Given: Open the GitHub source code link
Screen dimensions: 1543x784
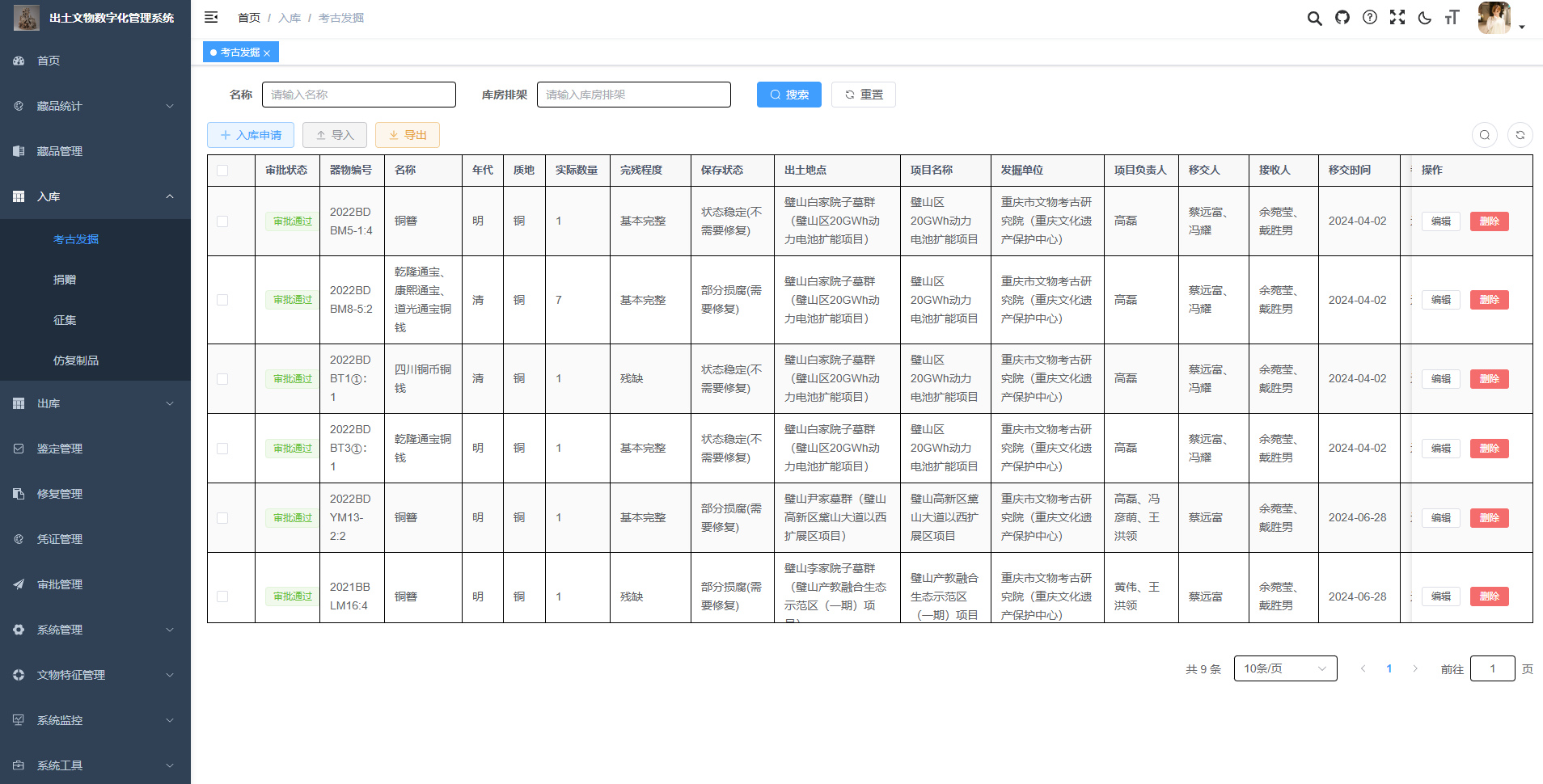Looking at the screenshot, I should click(x=1342, y=17).
